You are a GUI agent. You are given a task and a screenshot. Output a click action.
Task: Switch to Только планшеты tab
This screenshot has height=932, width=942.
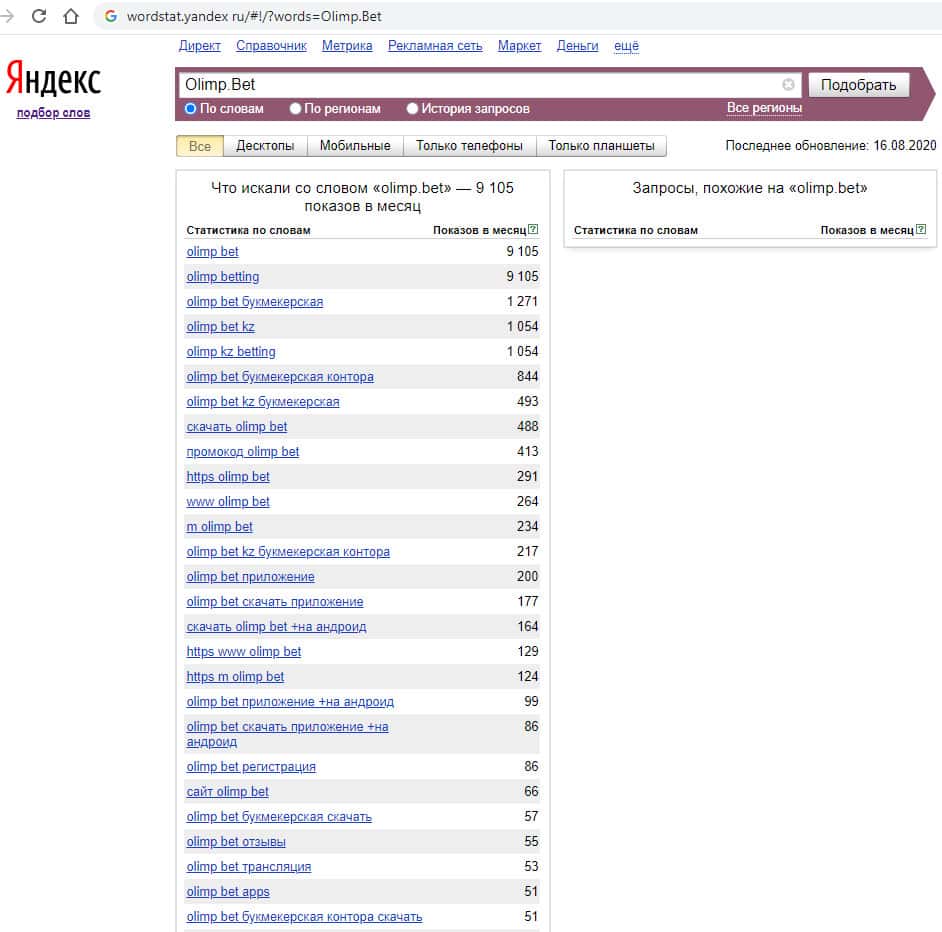(x=601, y=146)
